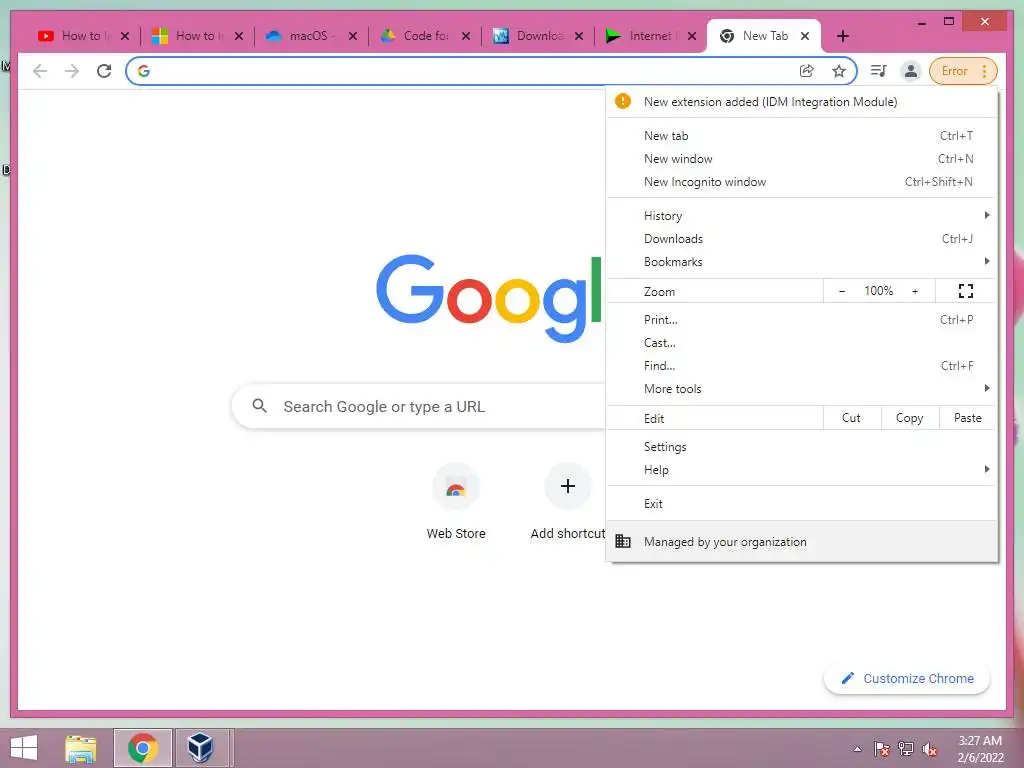Open a New Incognito window
The image size is (1024, 768).
[x=802, y=182]
